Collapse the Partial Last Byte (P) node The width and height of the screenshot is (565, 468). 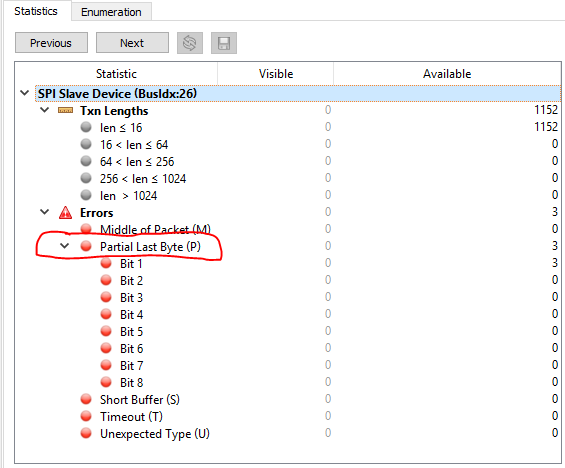(64, 246)
